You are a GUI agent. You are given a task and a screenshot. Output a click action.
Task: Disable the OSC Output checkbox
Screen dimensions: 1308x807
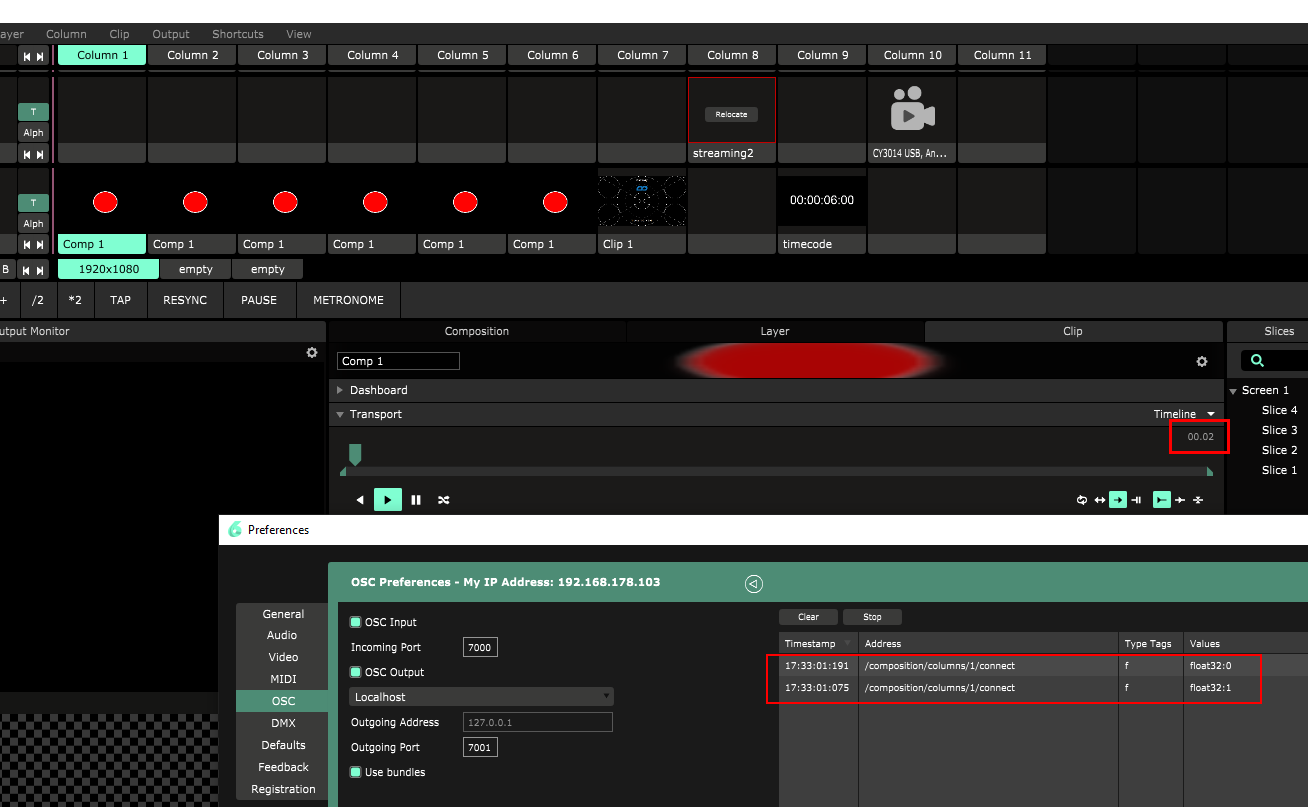click(x=355, y=672)
